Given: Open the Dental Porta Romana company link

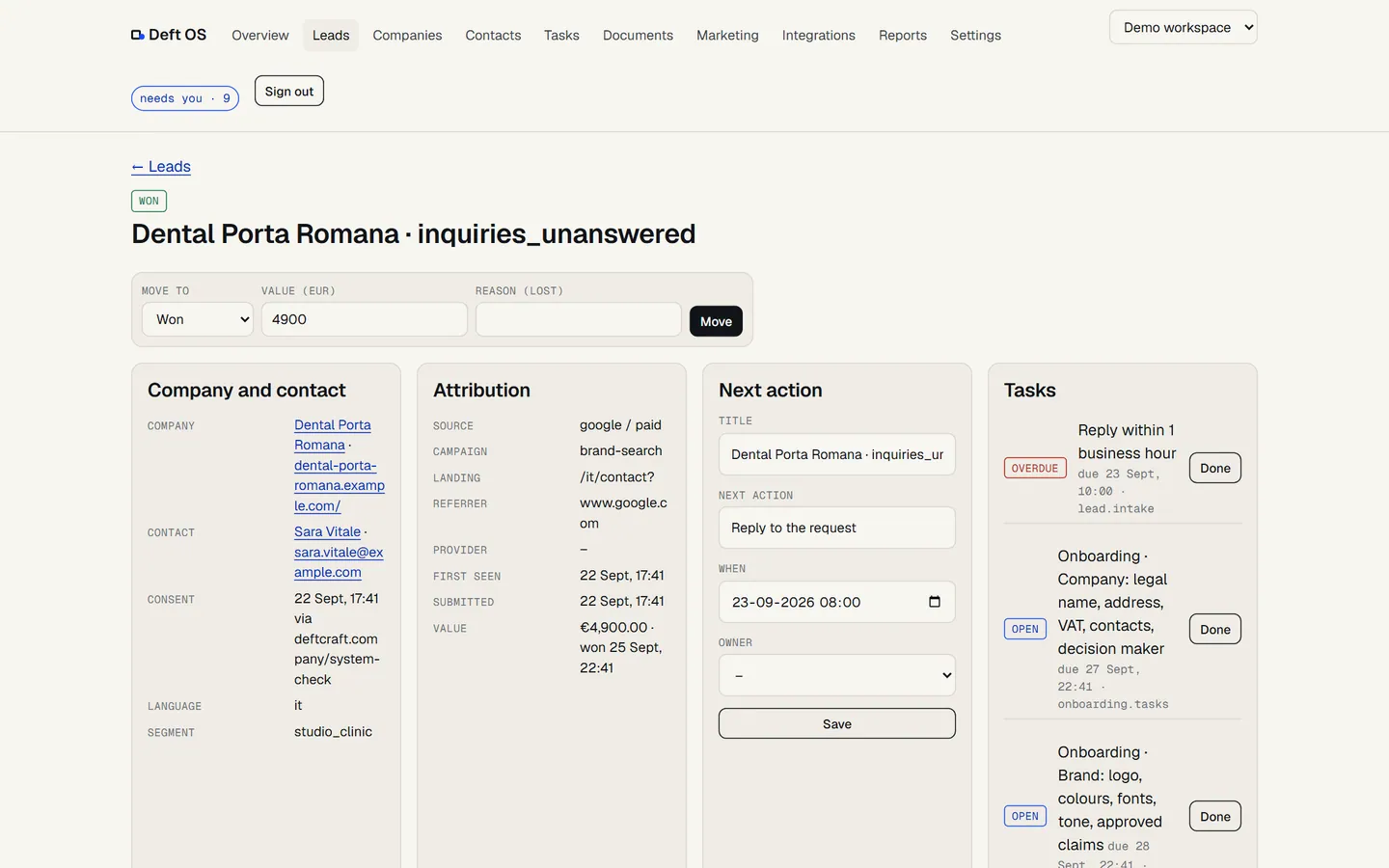Looking at the screenshot, I should (332, 435).
